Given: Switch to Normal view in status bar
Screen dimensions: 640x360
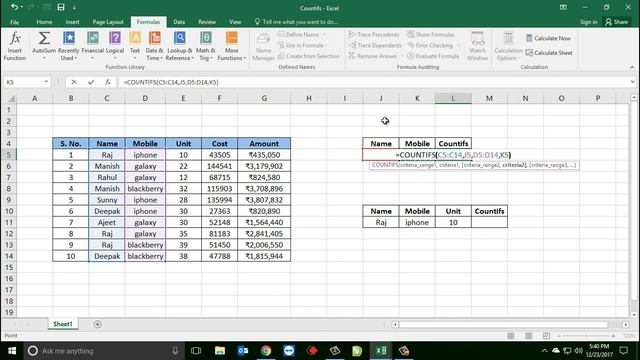Looking at the screenshot, I should tap(511, 336).
